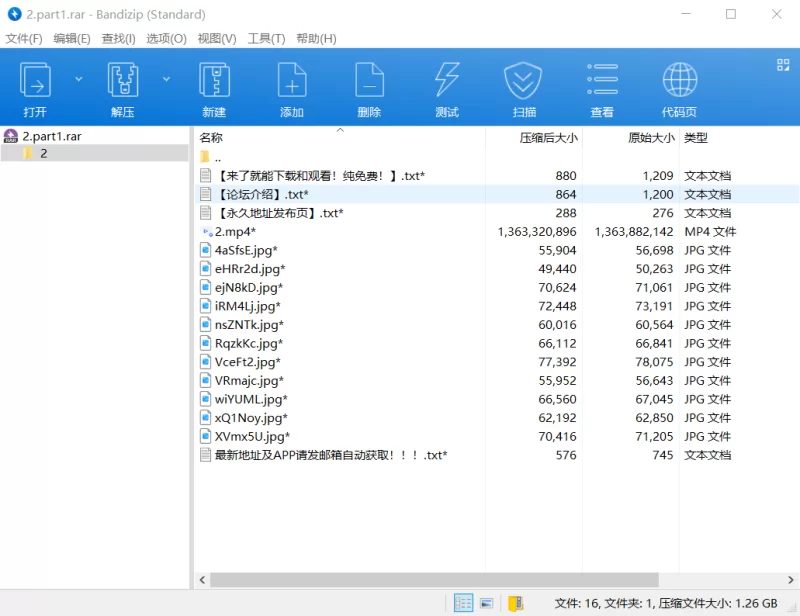The width and height of the screenshot is (800, 616).
Task: Click the VceFt2.jpg image icon
Action: pyautogui.click(x=205, y=362)
